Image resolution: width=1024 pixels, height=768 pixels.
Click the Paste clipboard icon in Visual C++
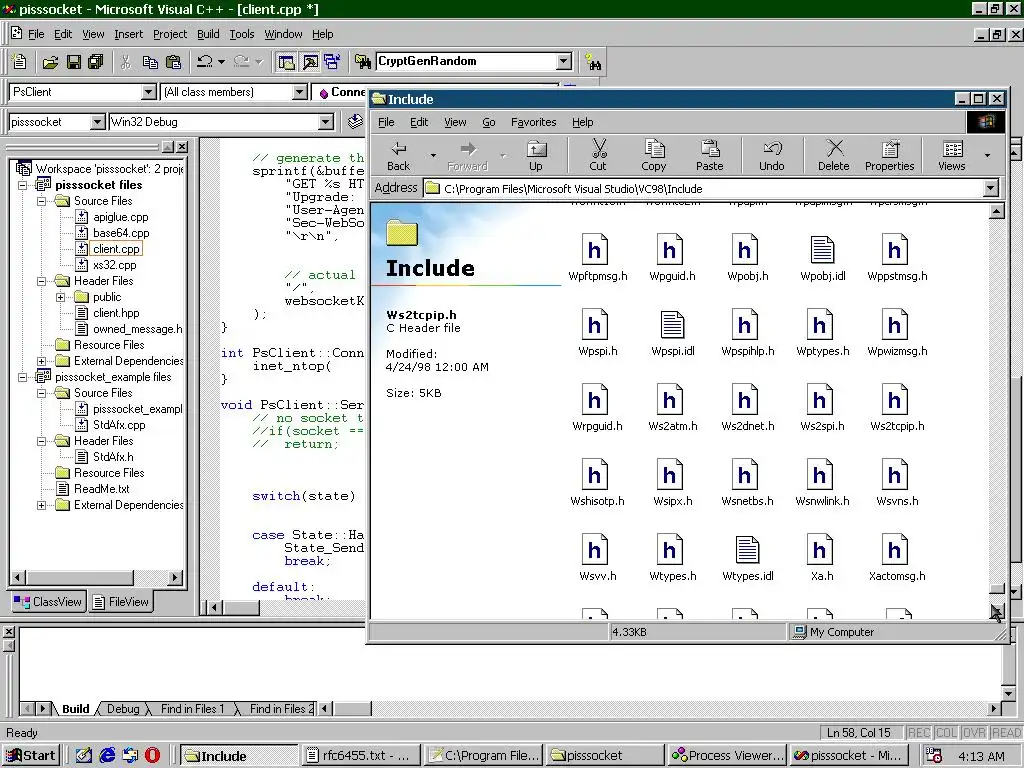point(174,62)
